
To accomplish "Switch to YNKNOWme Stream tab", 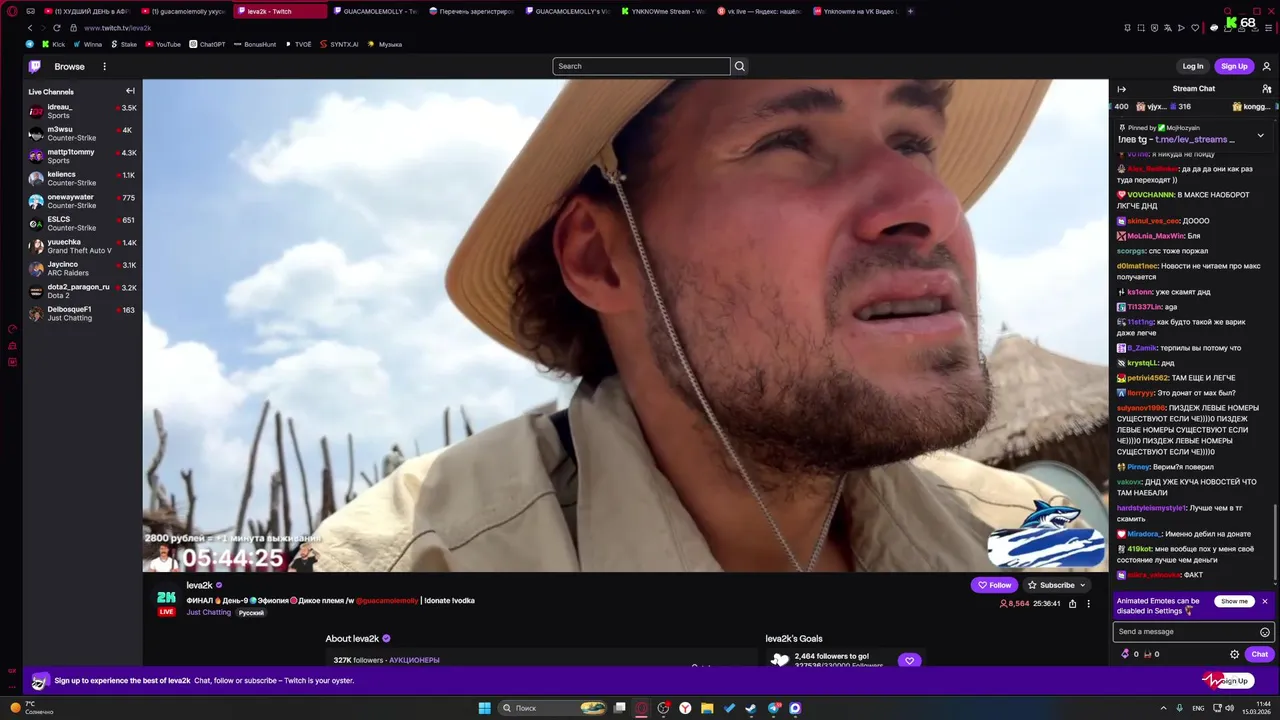I will (662, 11).
